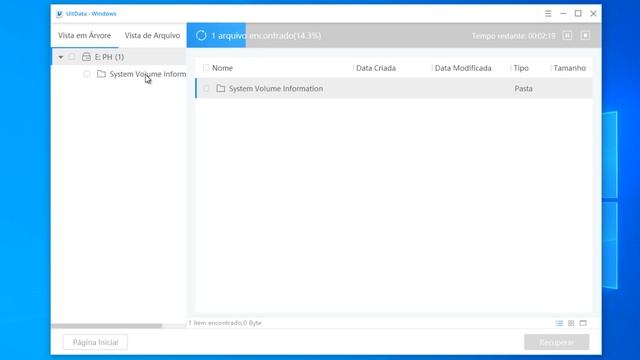Click the 1 item encontrado status text
640x360 pixels.
click(225, 323)
